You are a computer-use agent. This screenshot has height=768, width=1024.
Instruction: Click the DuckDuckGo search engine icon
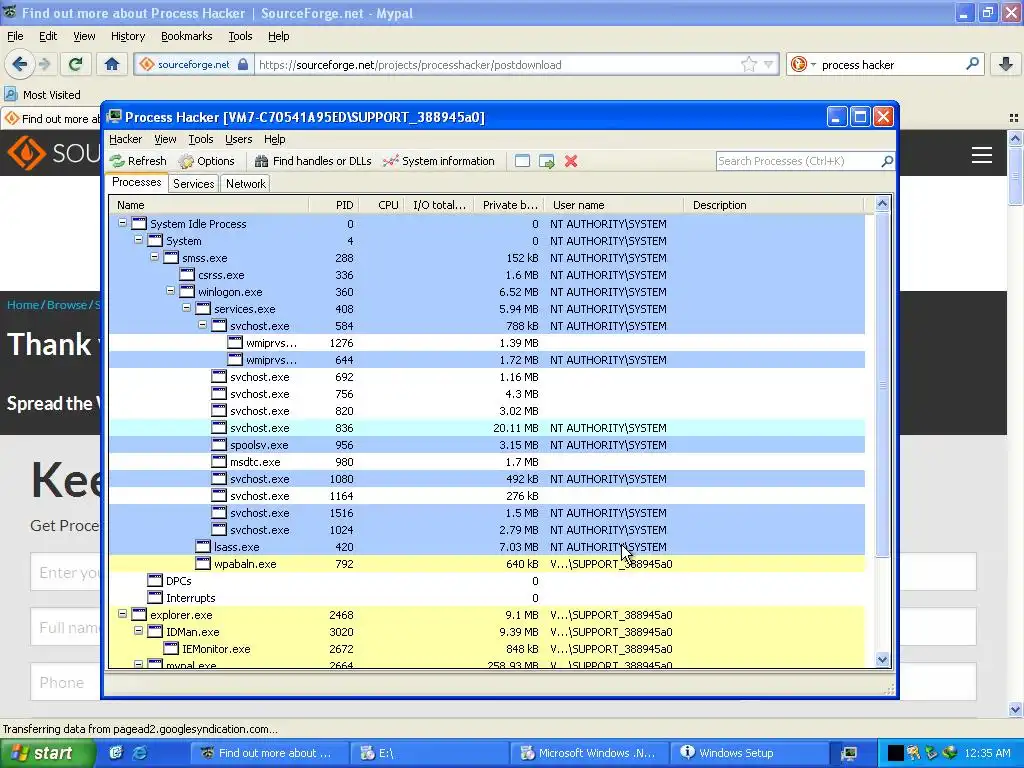click(x=798, y=64)
